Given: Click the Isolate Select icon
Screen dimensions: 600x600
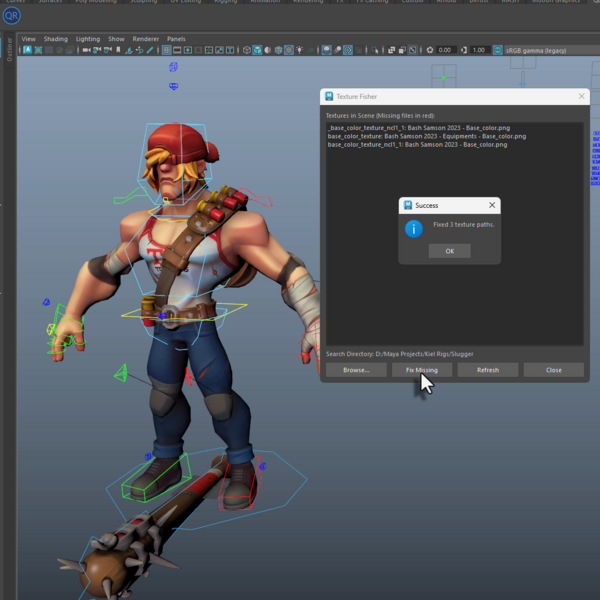Looking at the screenshot, I should tap(375, 50).
